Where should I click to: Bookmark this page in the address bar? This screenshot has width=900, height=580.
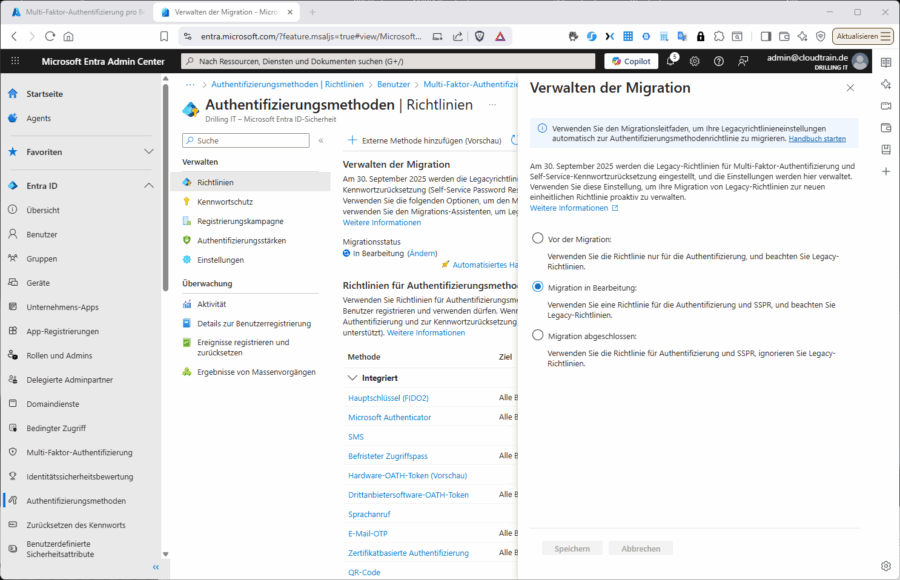point(164,36)
